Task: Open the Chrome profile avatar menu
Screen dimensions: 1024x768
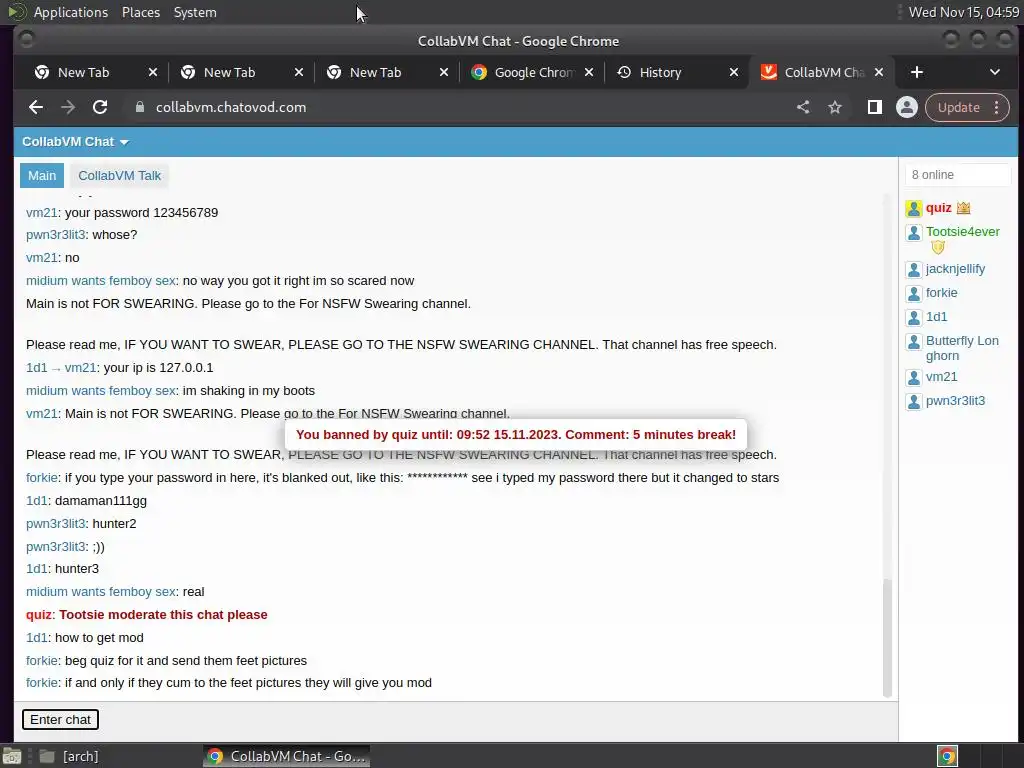Action: [x=906, y=107]
